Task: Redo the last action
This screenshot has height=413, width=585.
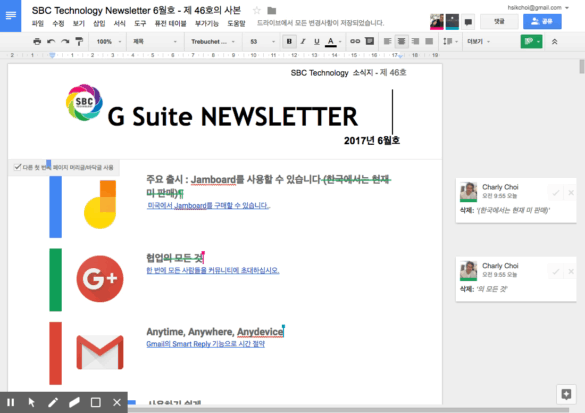Action: tap(65, 41)
